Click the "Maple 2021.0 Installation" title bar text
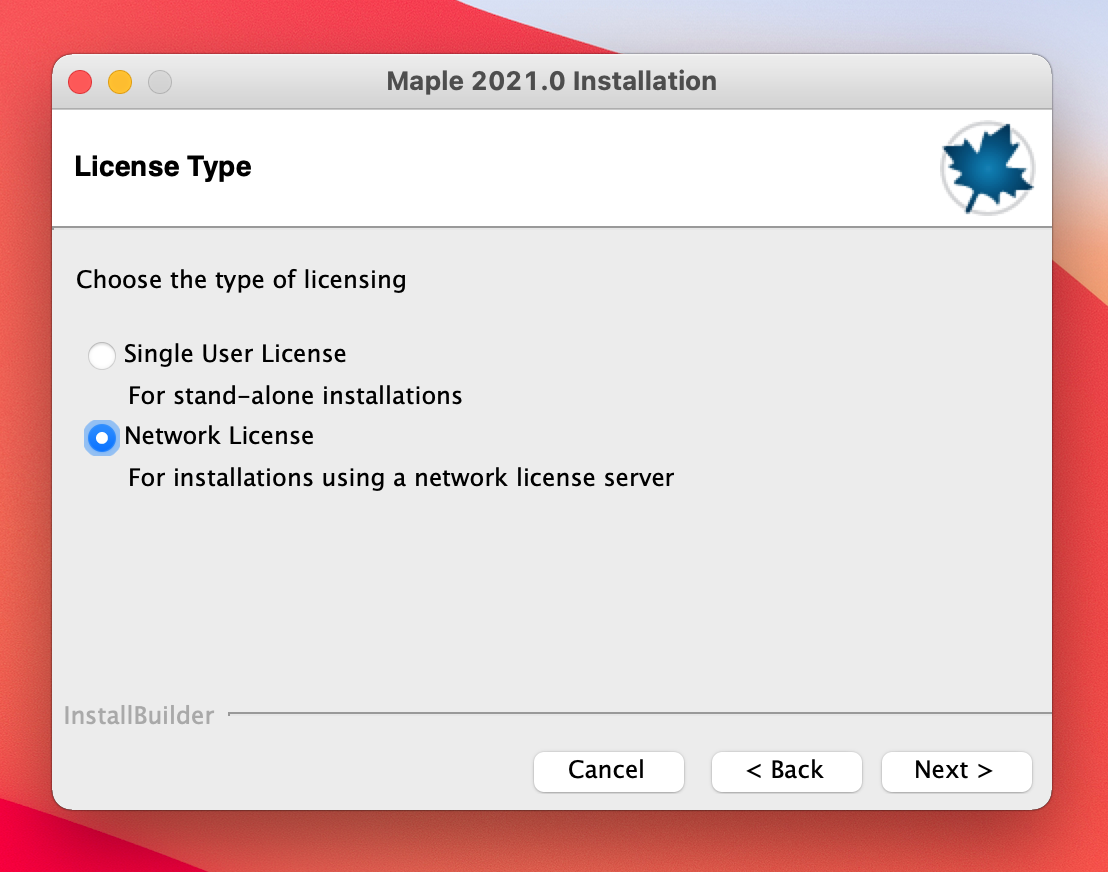 point(551,81)
